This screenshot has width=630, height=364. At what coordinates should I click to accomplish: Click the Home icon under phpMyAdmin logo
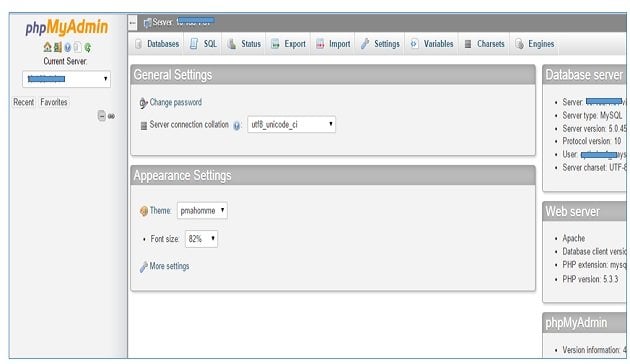click(47, 47)
